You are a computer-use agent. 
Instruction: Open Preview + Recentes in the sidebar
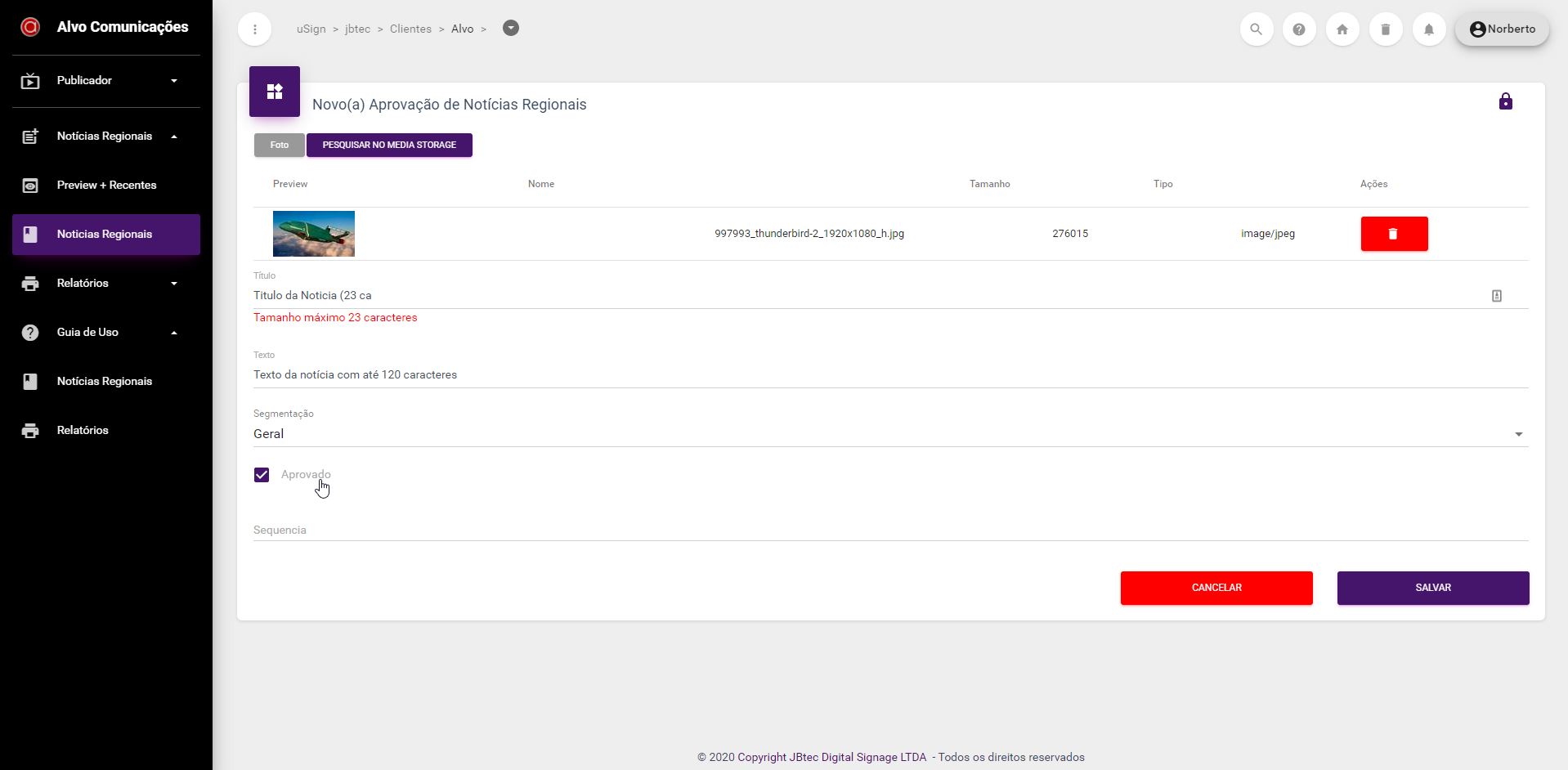point(106,186)
